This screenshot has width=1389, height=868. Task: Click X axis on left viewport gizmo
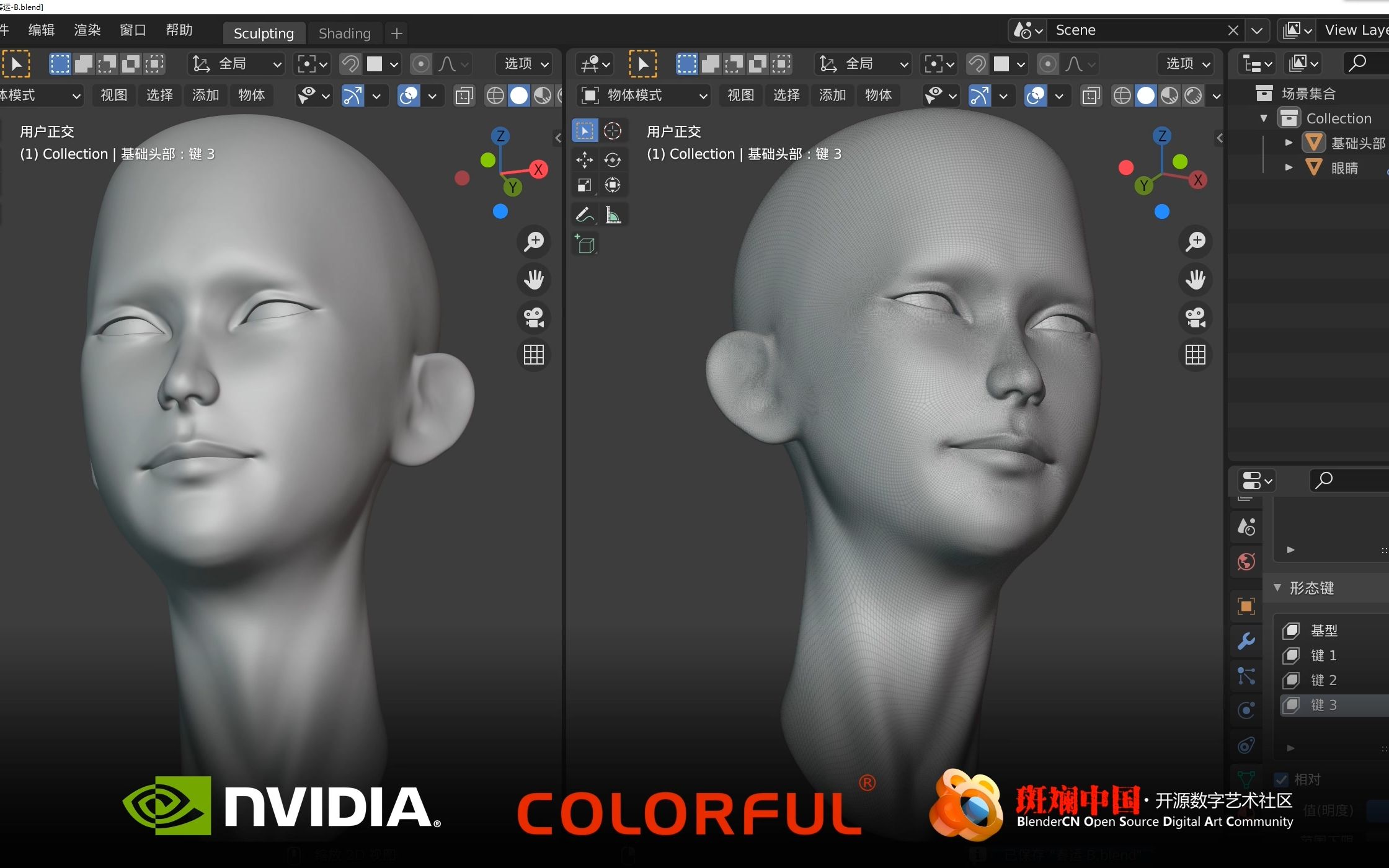(538, 170)
